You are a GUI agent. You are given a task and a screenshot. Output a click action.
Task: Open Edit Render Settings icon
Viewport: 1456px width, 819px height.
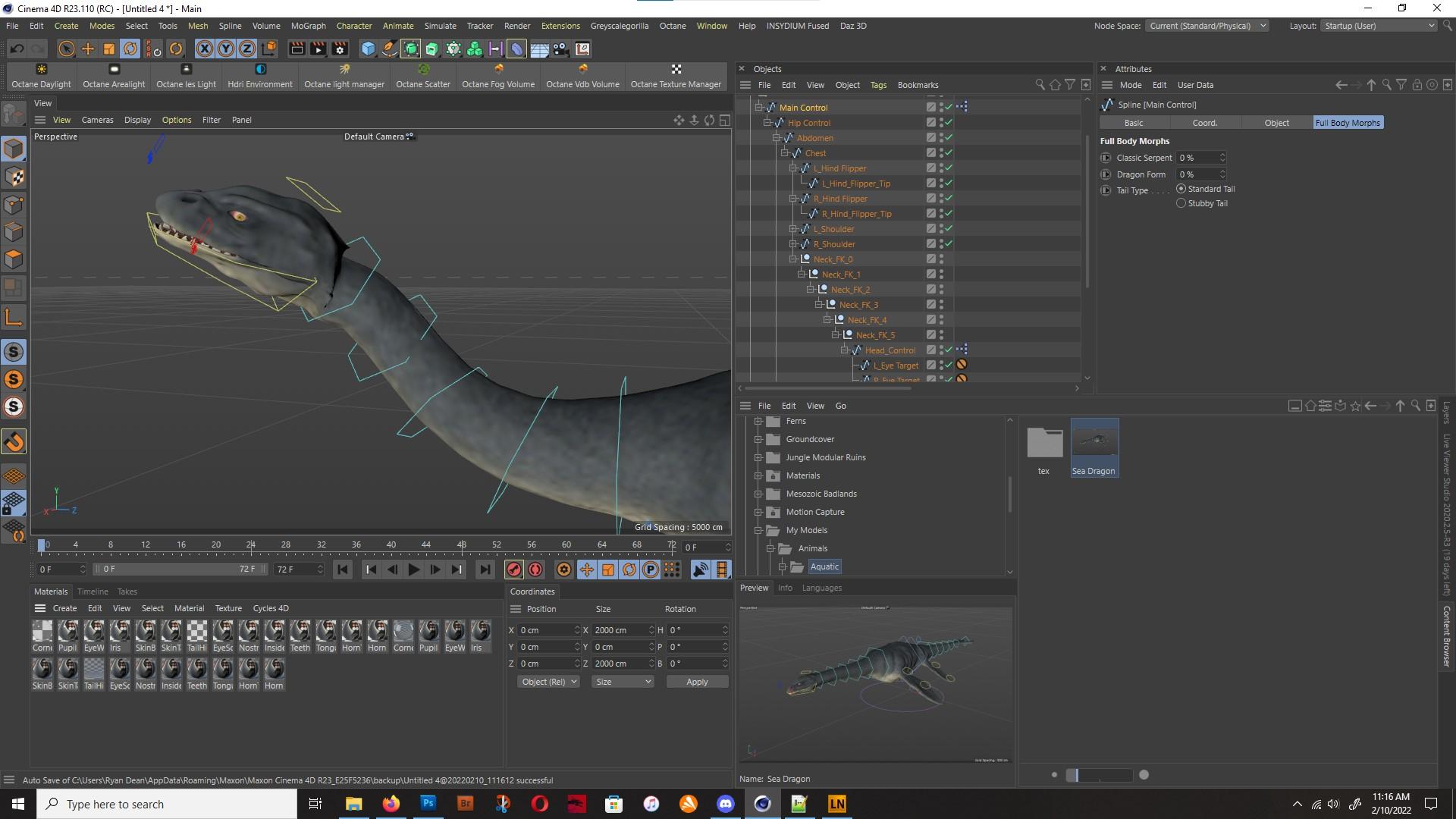(339, 49)
